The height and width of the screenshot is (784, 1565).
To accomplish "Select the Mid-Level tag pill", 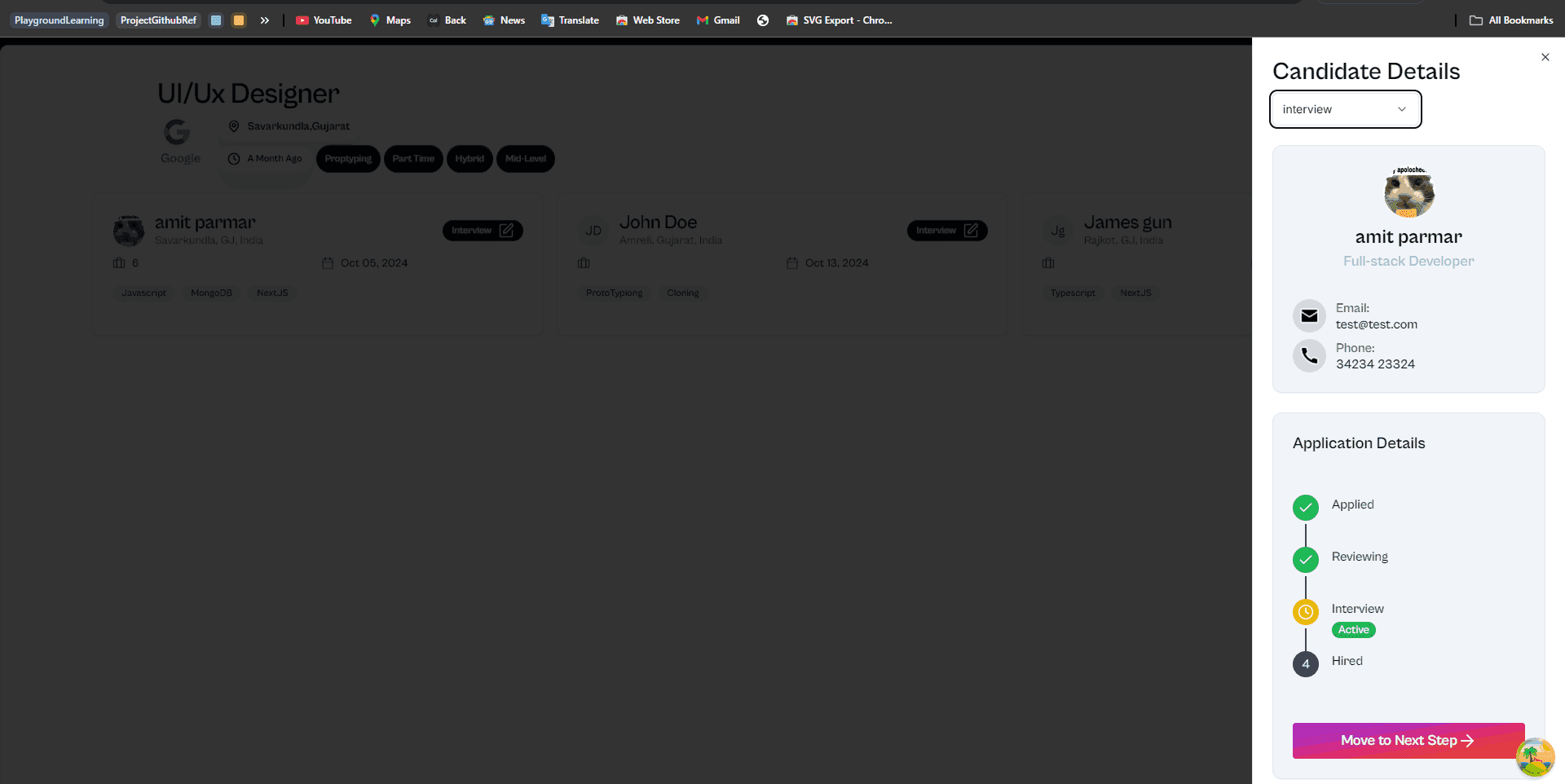I will [x=526, y=159].
